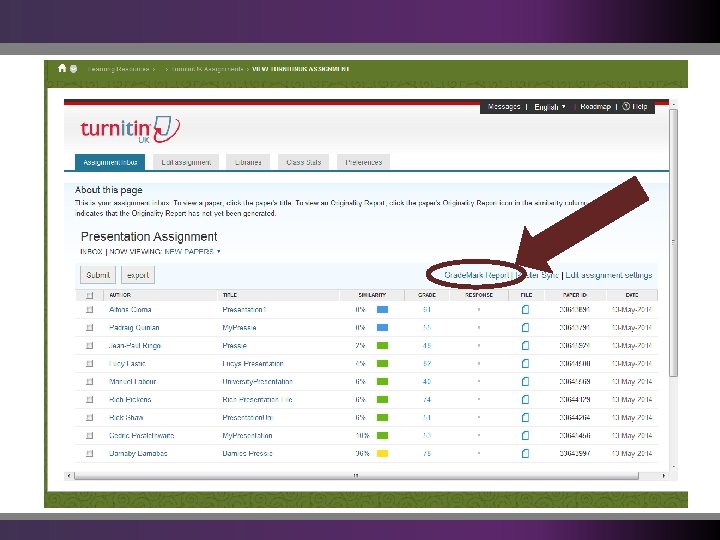This screenshot has height=540, width=720.
Task: Tick checkbox for MyPresentation row
Action: [x=90, y=435]
